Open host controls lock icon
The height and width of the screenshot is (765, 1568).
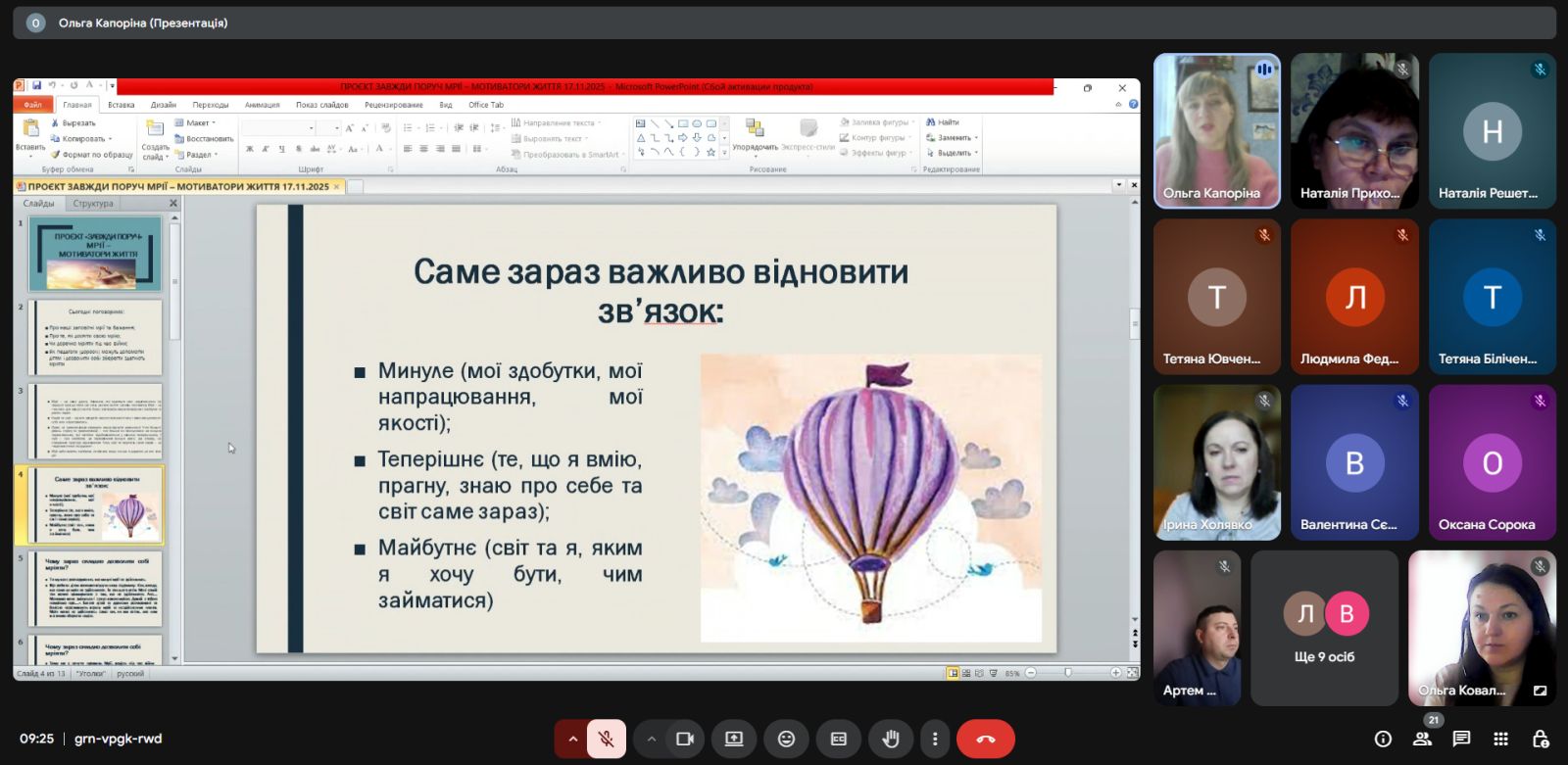[1540, 739]
